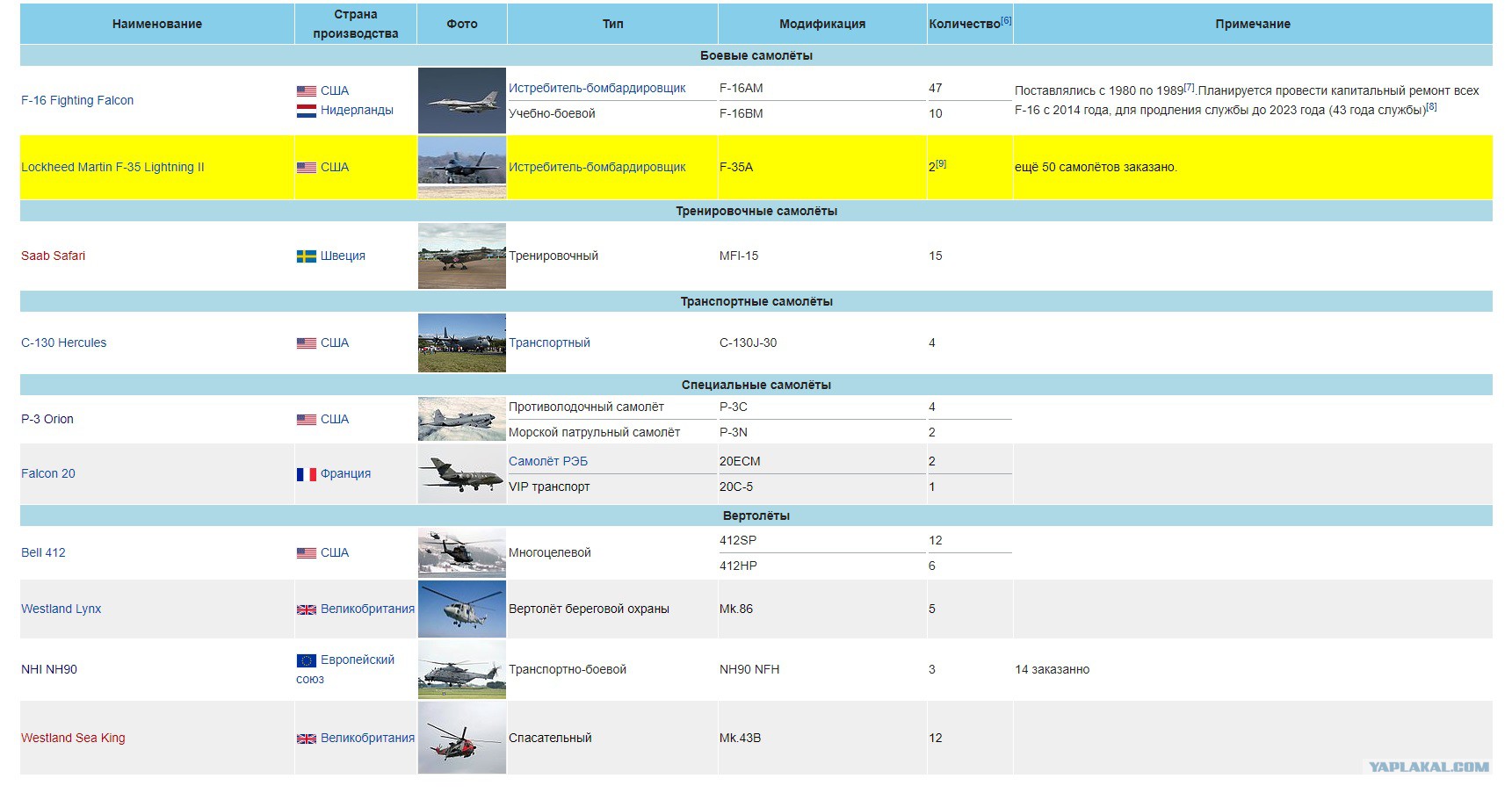Click USA flag in C-130 Hercules row
The height and width of the screenshot is (793, 1512).
[306, 343]
